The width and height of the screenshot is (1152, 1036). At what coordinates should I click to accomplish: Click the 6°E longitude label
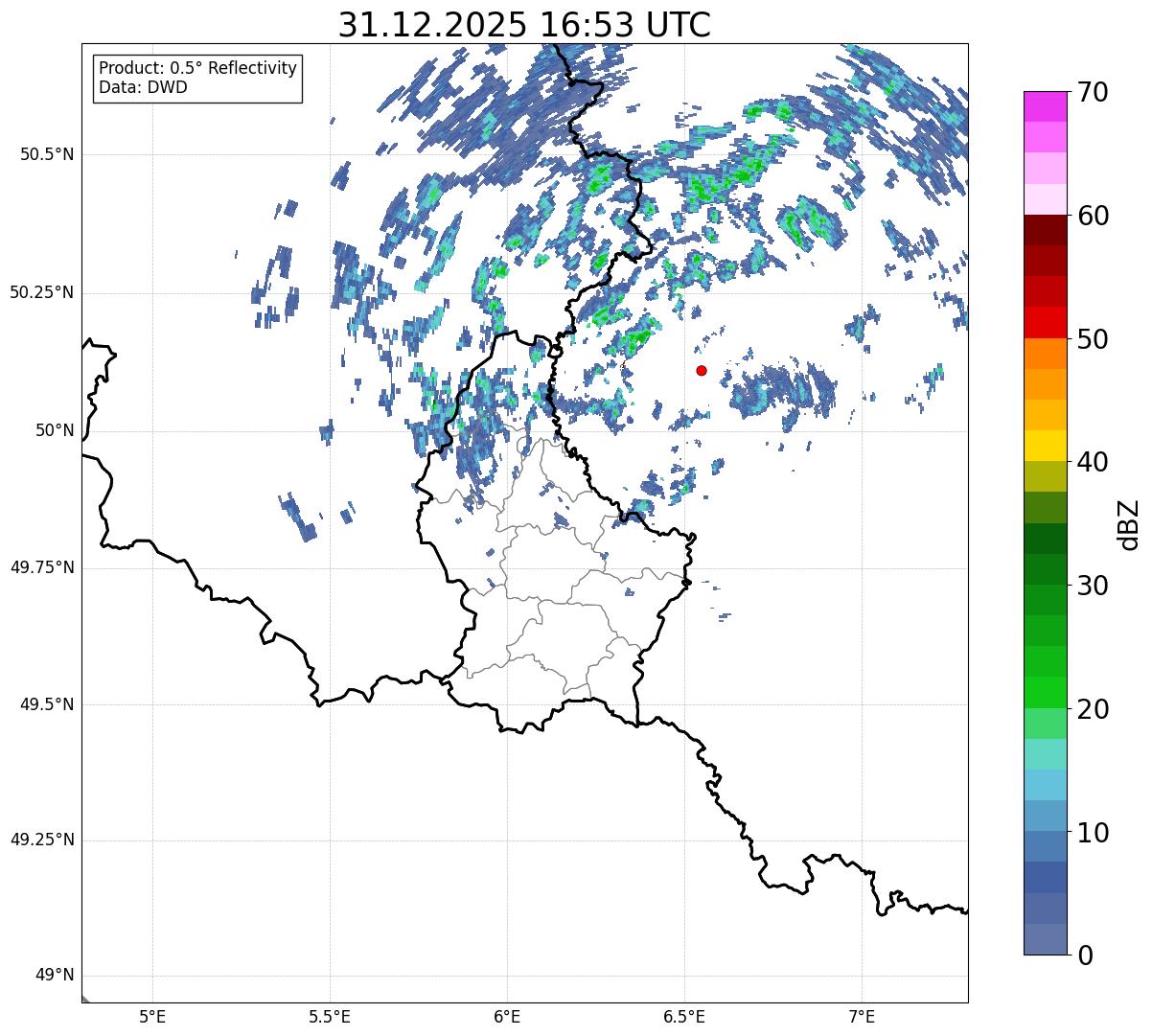pos(507,1016)
